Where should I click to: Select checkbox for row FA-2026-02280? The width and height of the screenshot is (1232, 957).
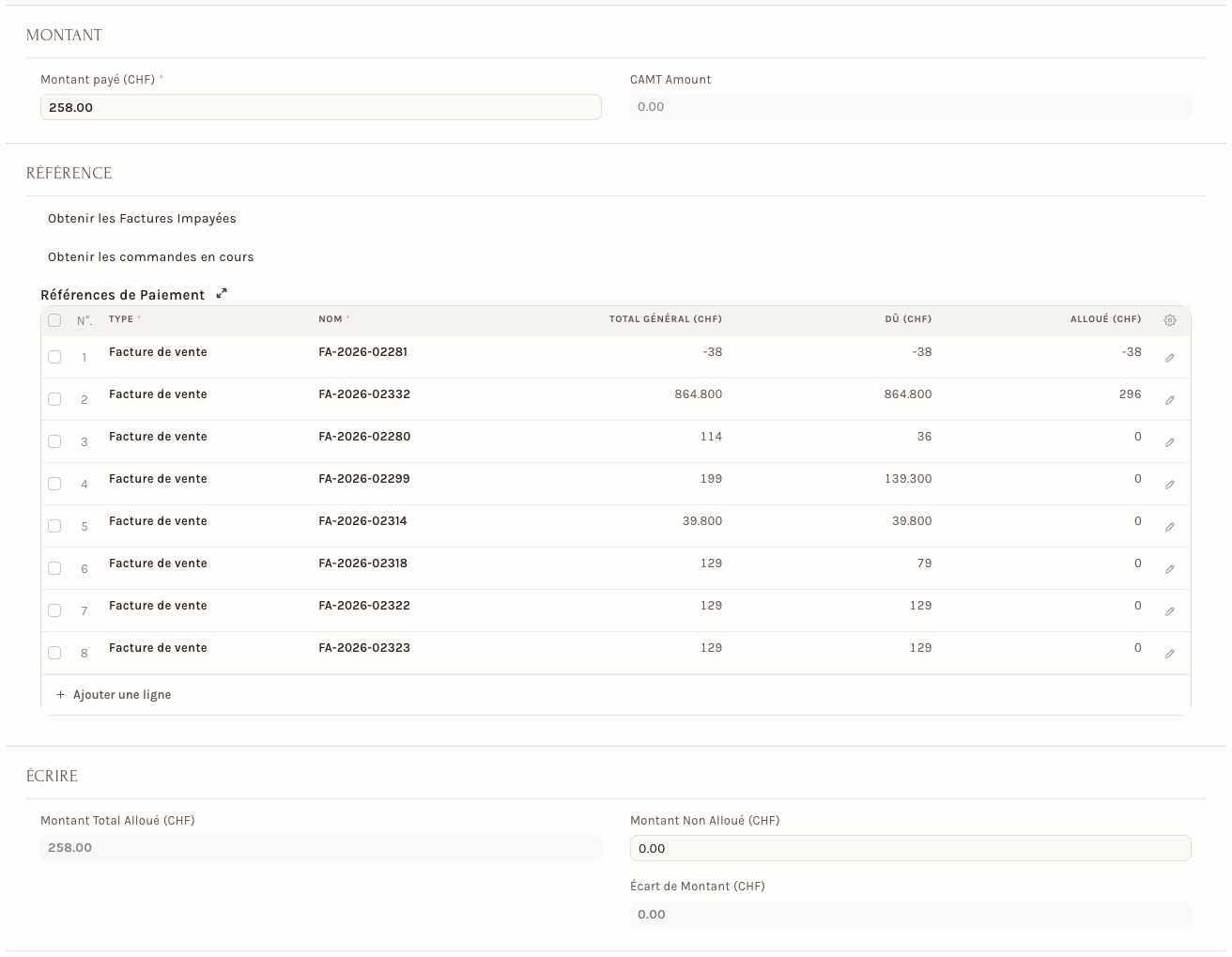(x=54, y=441)
